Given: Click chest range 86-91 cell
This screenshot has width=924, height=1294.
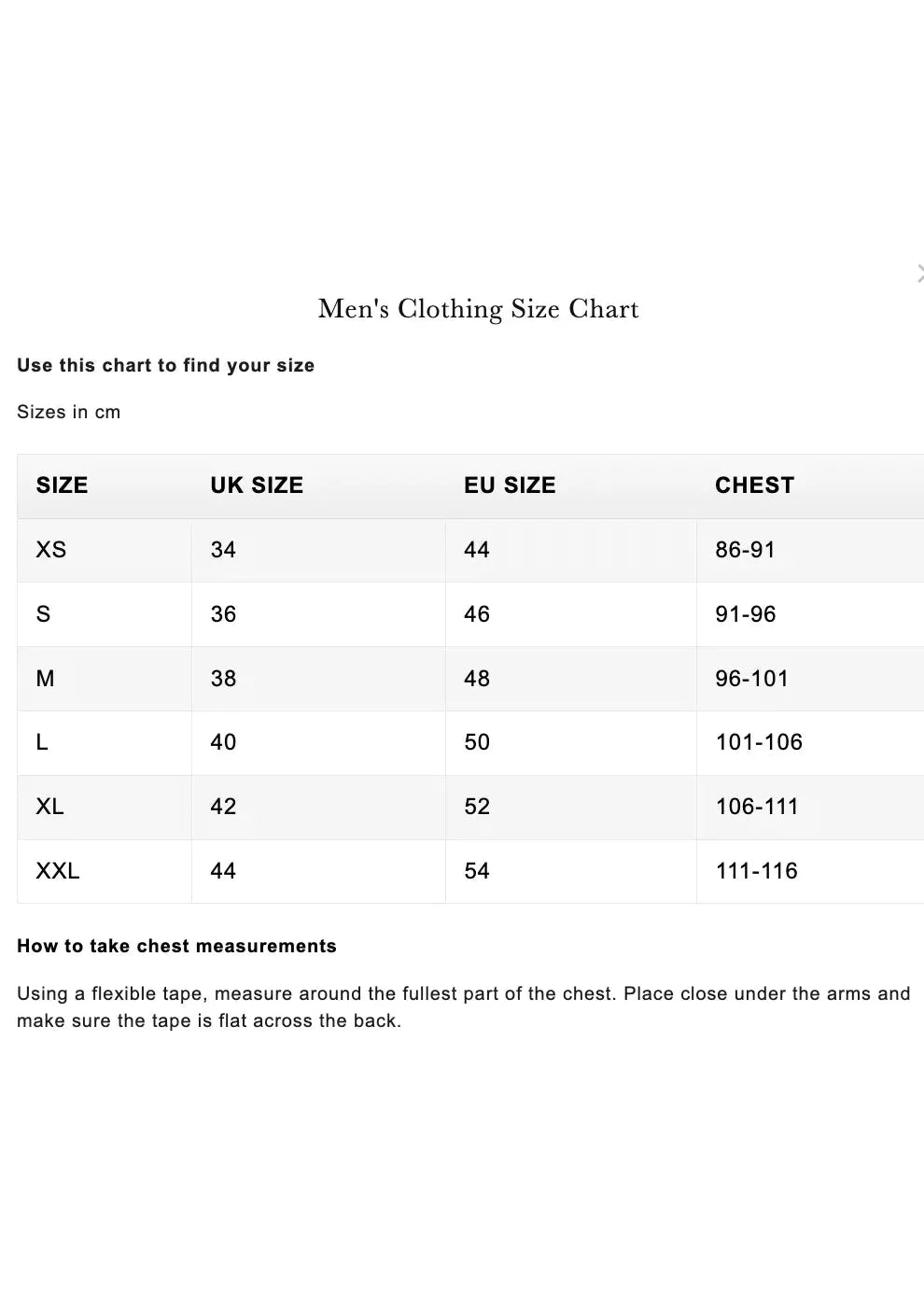Looking at the screenshot, I should (x=745, y=550).
